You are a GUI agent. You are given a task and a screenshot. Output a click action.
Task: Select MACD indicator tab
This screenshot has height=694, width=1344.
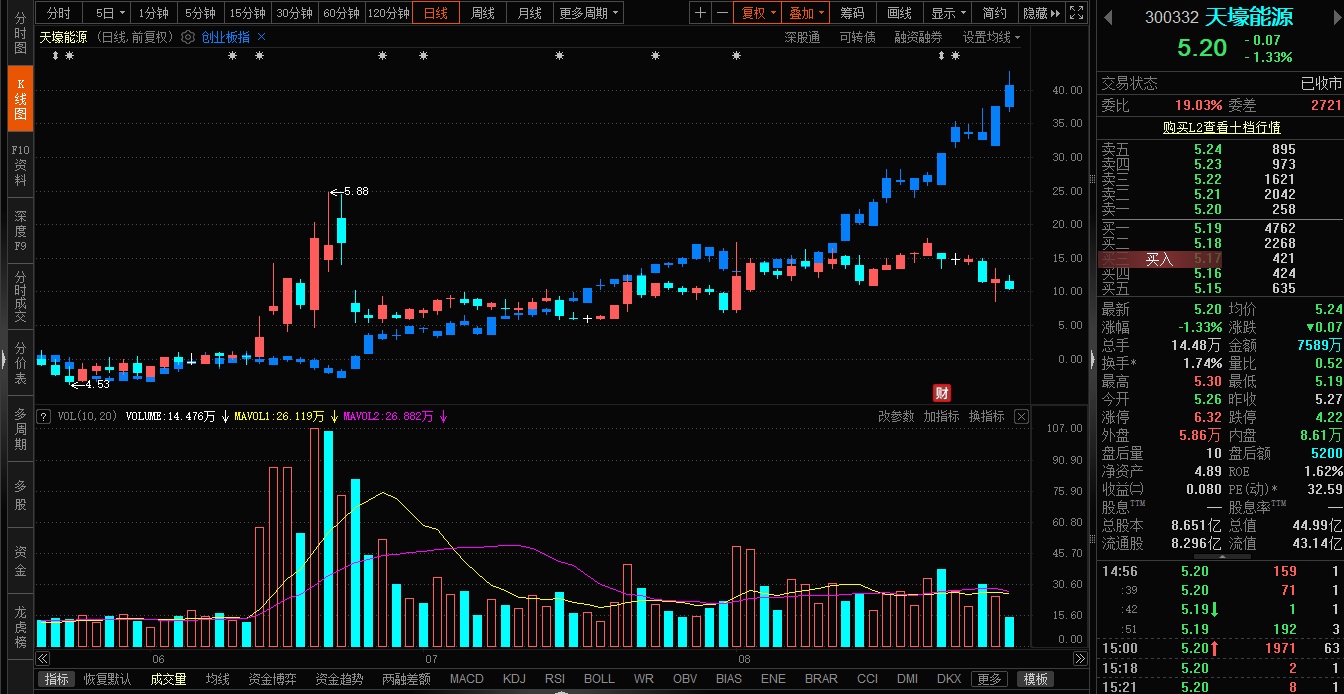click(x=466, y=679)
